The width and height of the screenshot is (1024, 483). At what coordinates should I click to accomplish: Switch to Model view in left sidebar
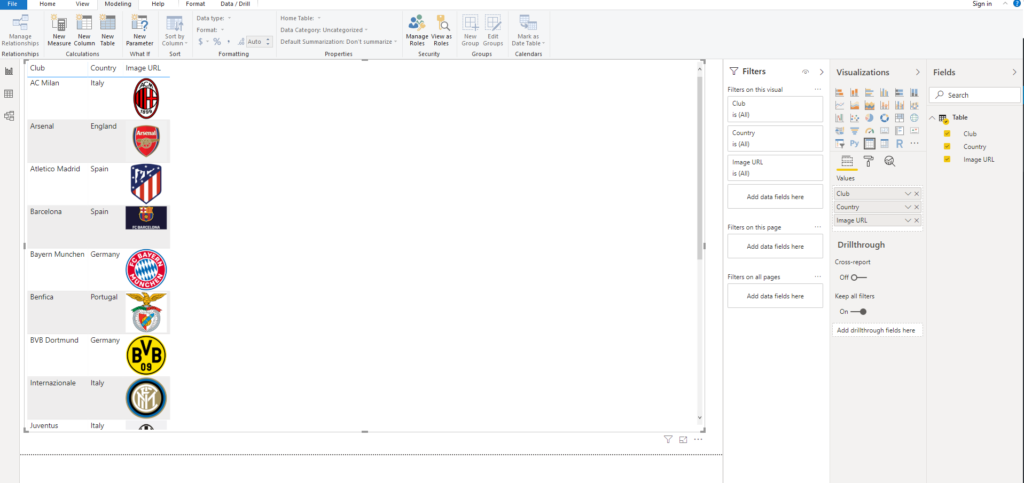tap(9, 116)
